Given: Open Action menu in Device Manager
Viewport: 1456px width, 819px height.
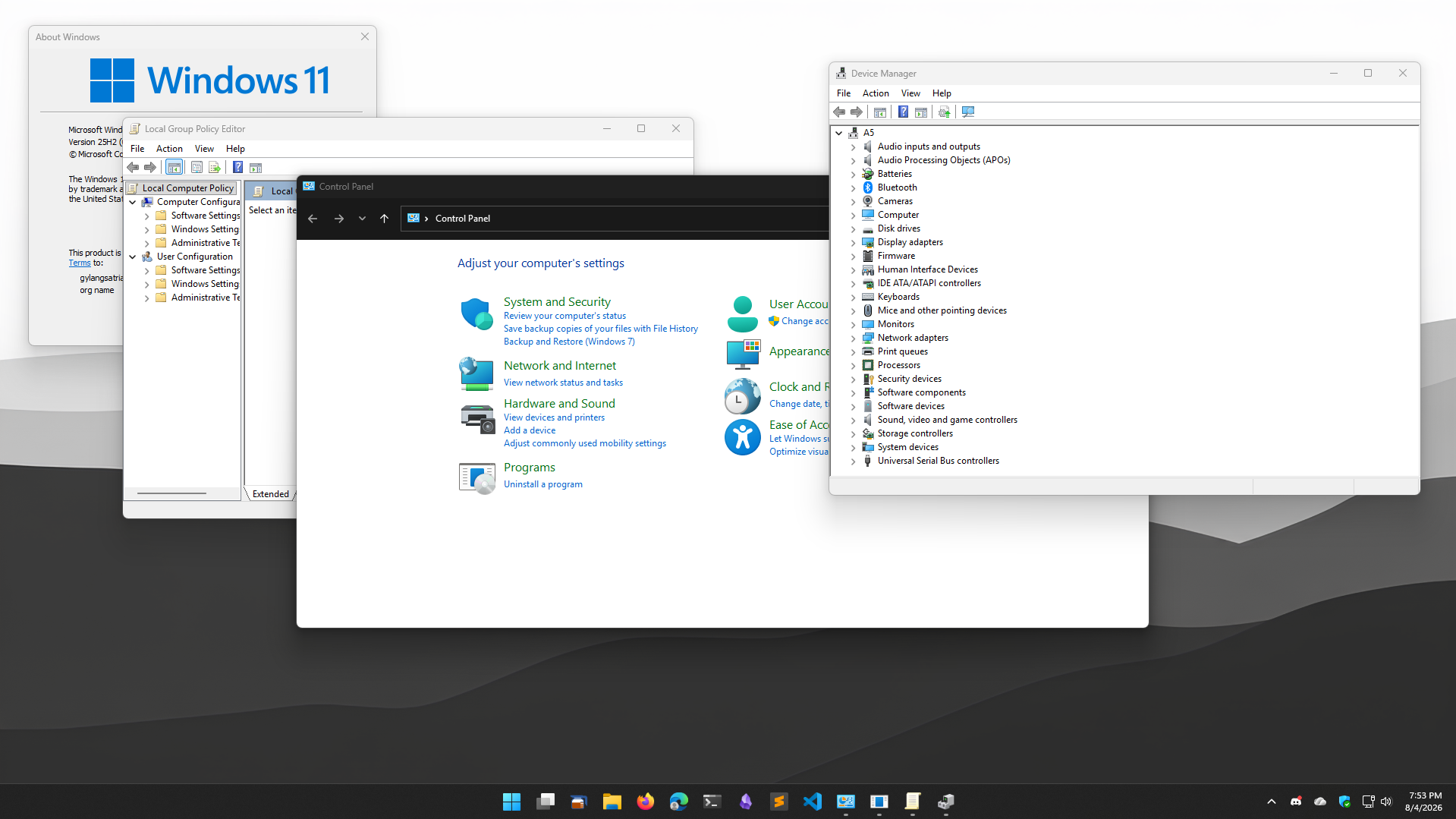Looking at the screenshot, I should 876,93.
